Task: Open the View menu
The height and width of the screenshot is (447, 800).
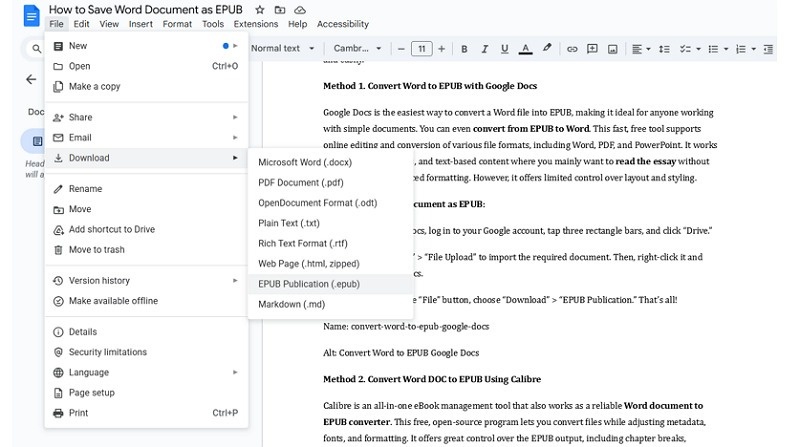Action: click(109, 24)
